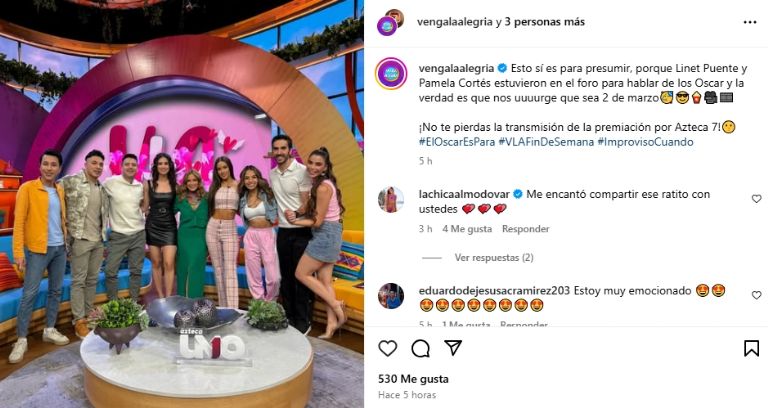
Task: Open comments with the speech bubble icon
Action: tap(420, 349)
